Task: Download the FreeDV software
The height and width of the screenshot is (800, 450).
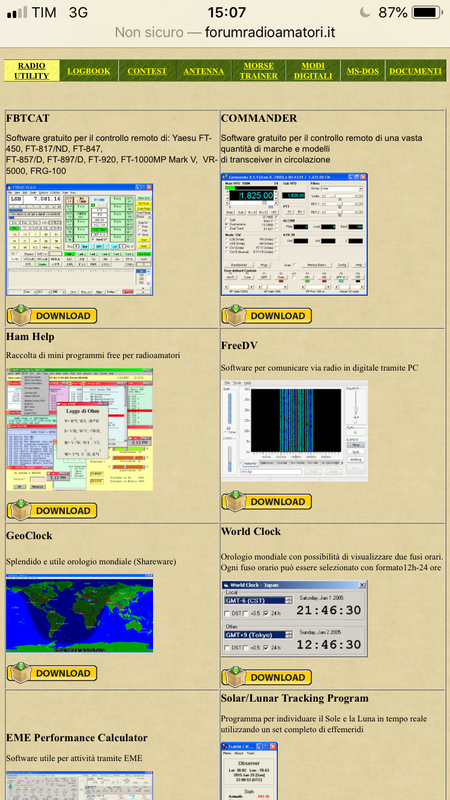Action: click(266, 501)
